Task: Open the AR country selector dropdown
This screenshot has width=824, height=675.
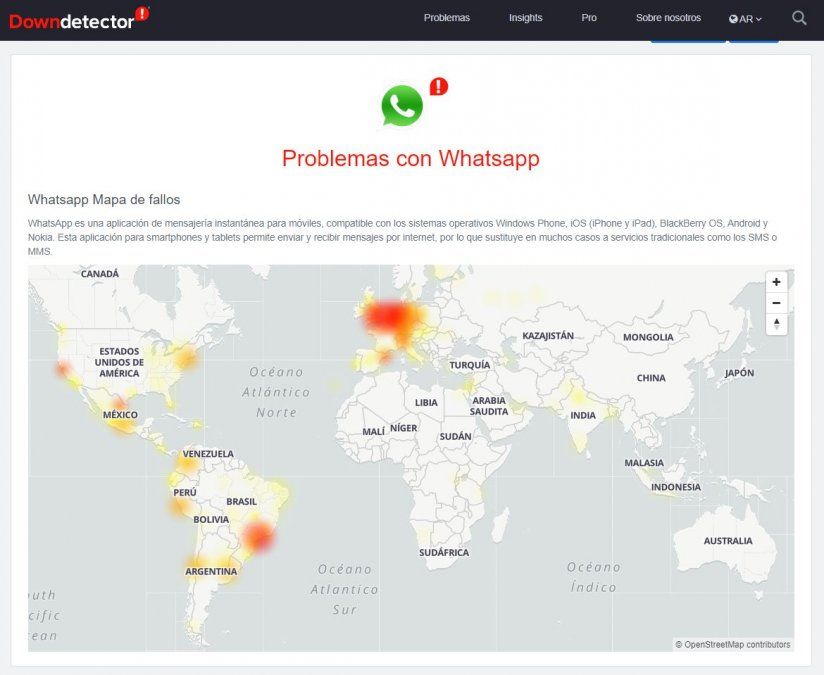Action: pos(747,17)
